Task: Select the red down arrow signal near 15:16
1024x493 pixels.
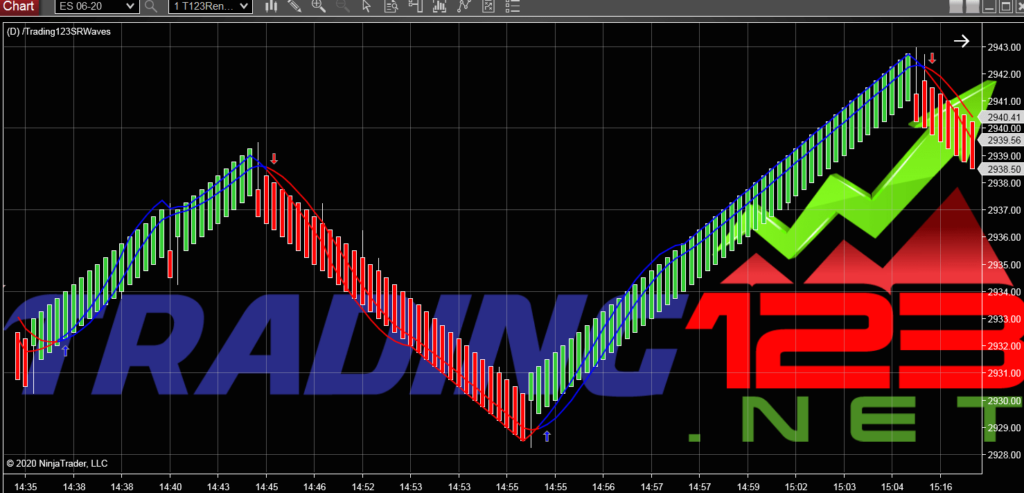Action: pyautogui.click(x=933, y=58)
